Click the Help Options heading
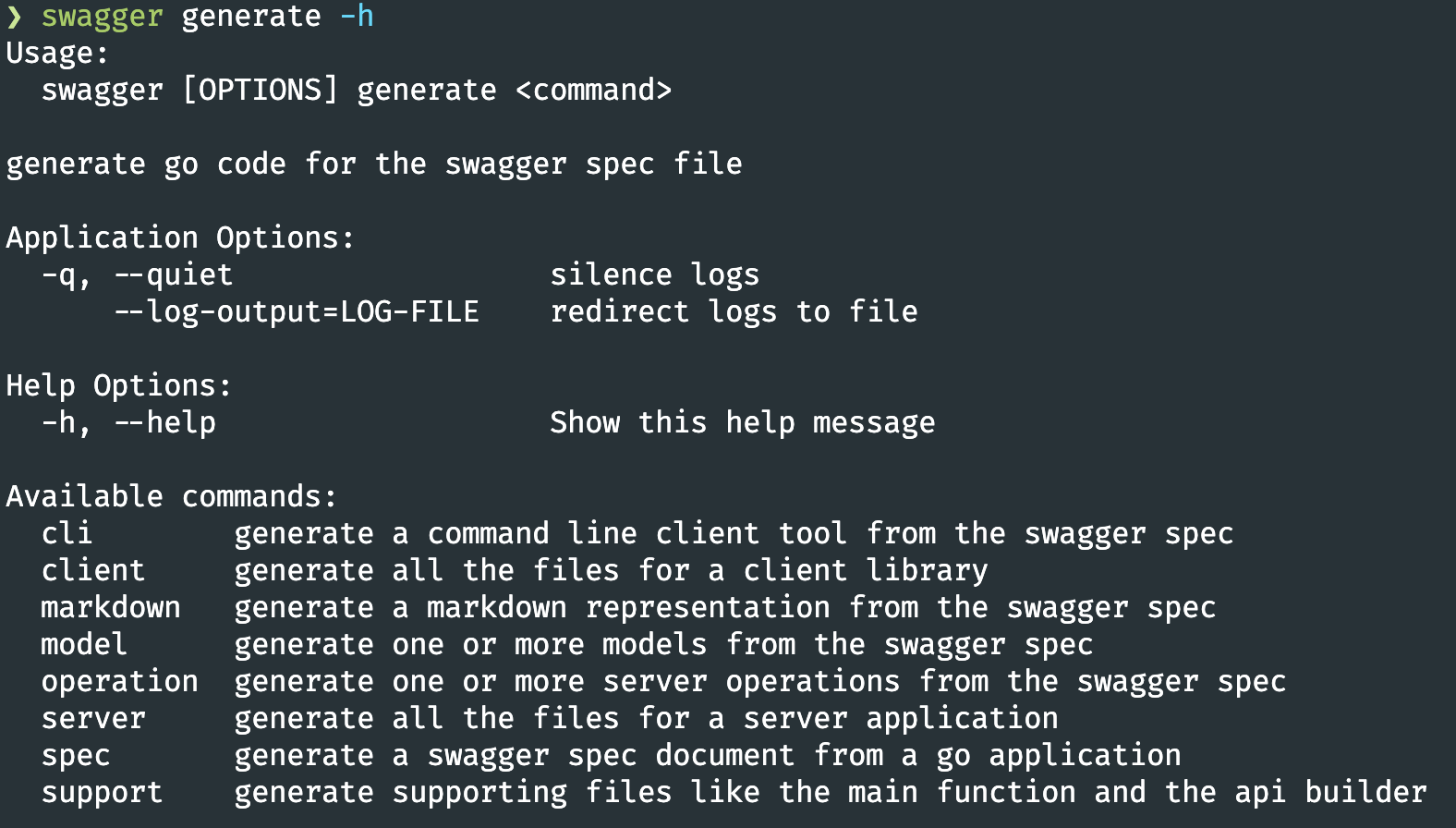The width and height of the screenshot is (1456, 828). click(119, 386)
